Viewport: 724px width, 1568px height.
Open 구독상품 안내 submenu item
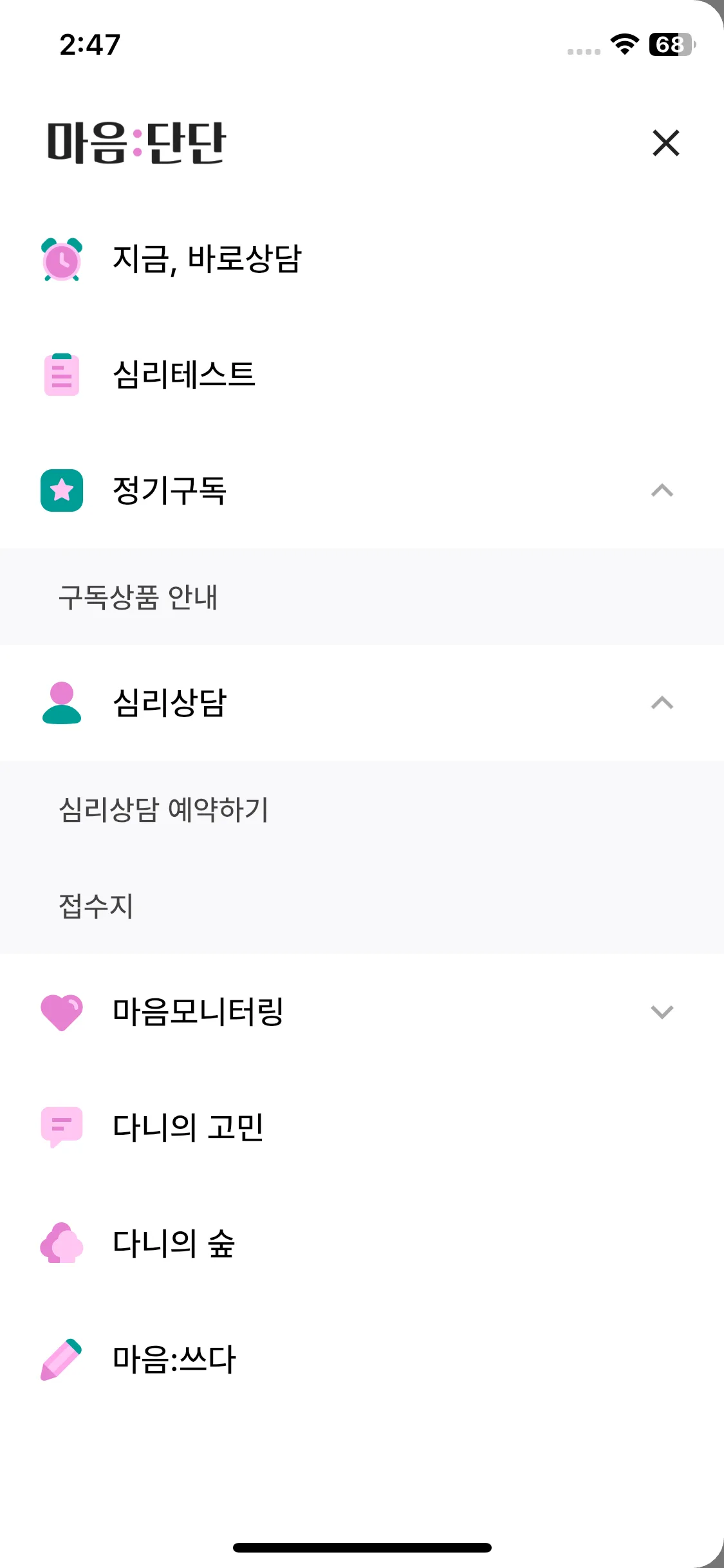(362, 597)
